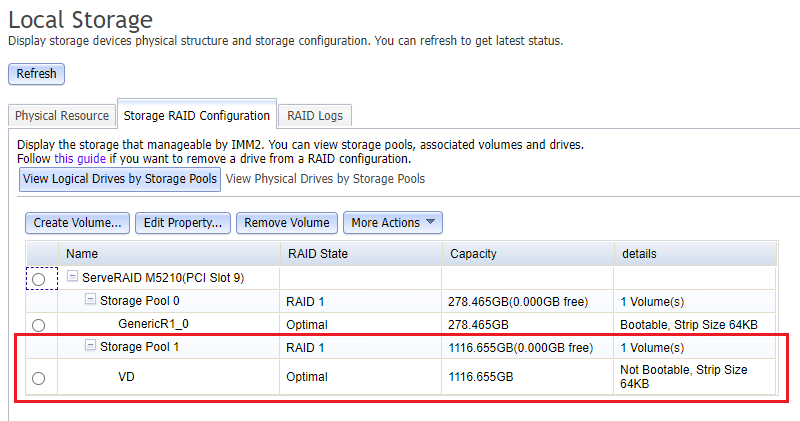Switch to the Physical Resource tab
The image size is (800, 421).
(x=62, y=116)
